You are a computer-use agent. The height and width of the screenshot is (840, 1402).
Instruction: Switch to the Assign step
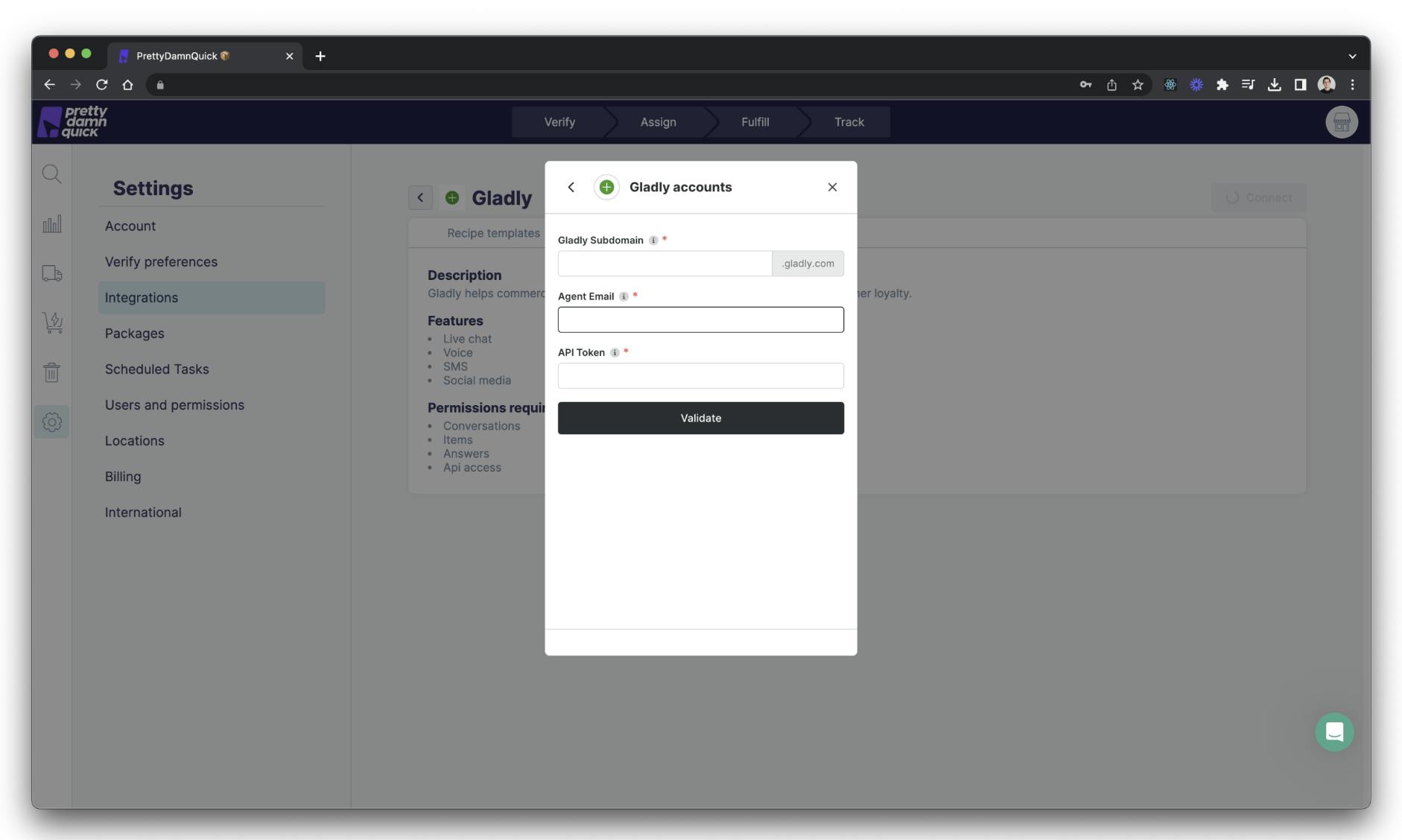659,122
